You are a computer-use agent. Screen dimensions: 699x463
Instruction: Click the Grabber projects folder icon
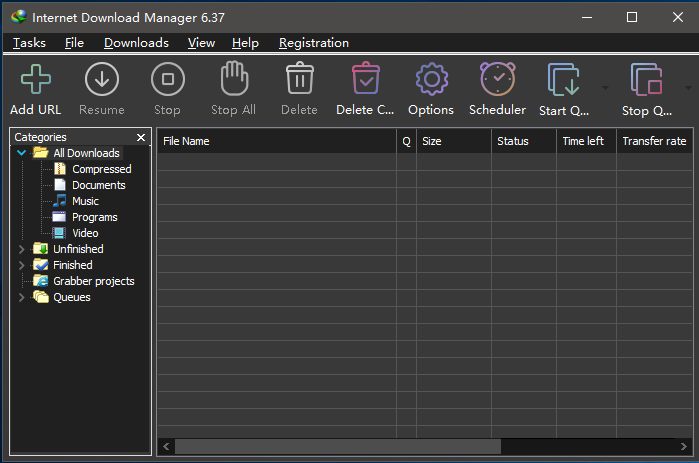coord(41,281)
